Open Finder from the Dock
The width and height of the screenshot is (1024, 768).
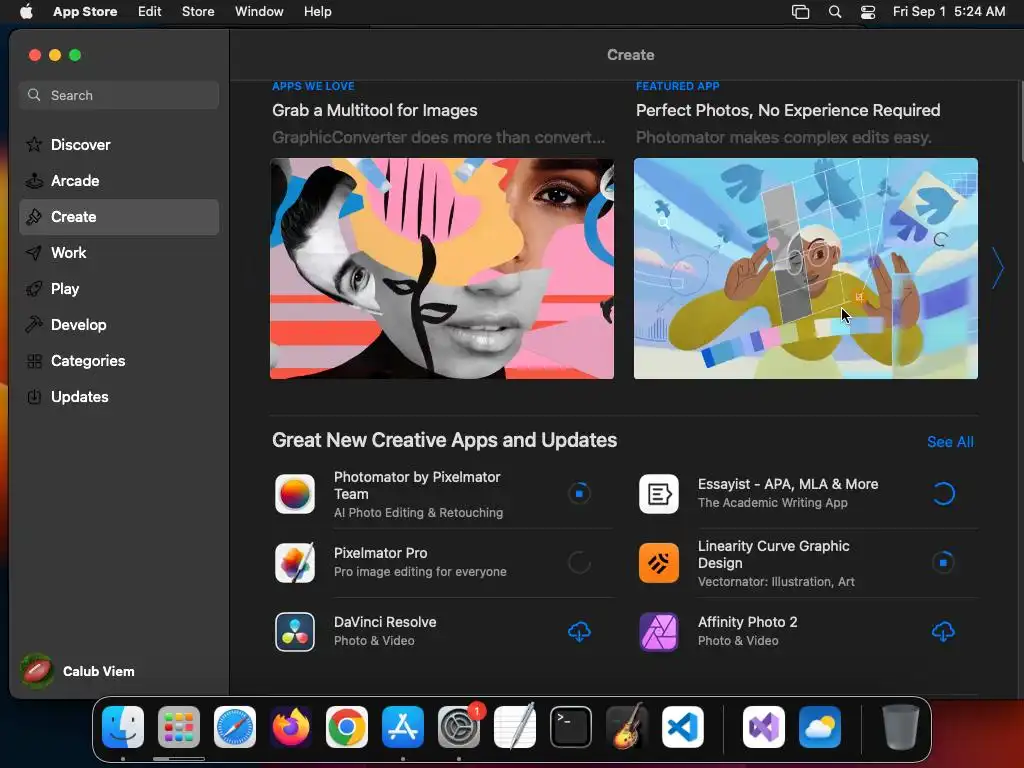tap(123, 727)
